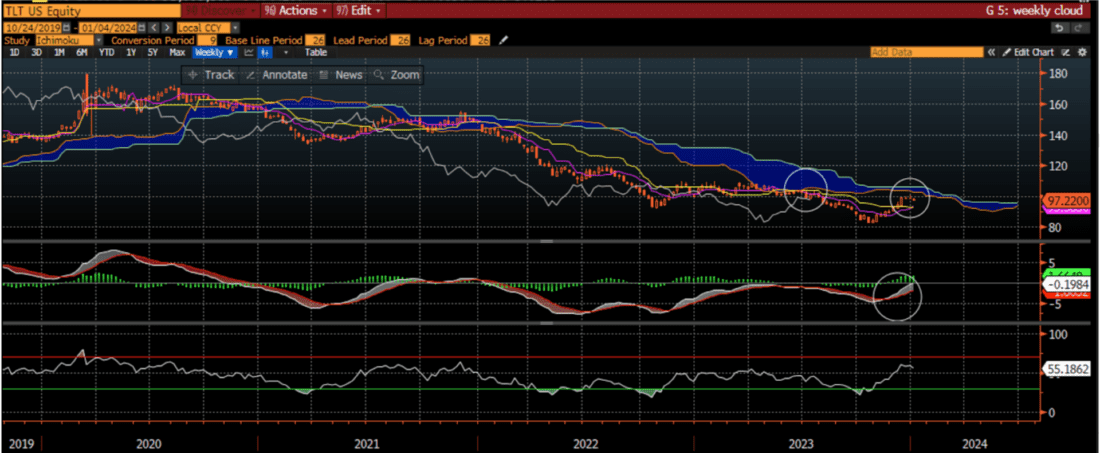Toggle the candlestick chart type button

click(x=265, y=51)
